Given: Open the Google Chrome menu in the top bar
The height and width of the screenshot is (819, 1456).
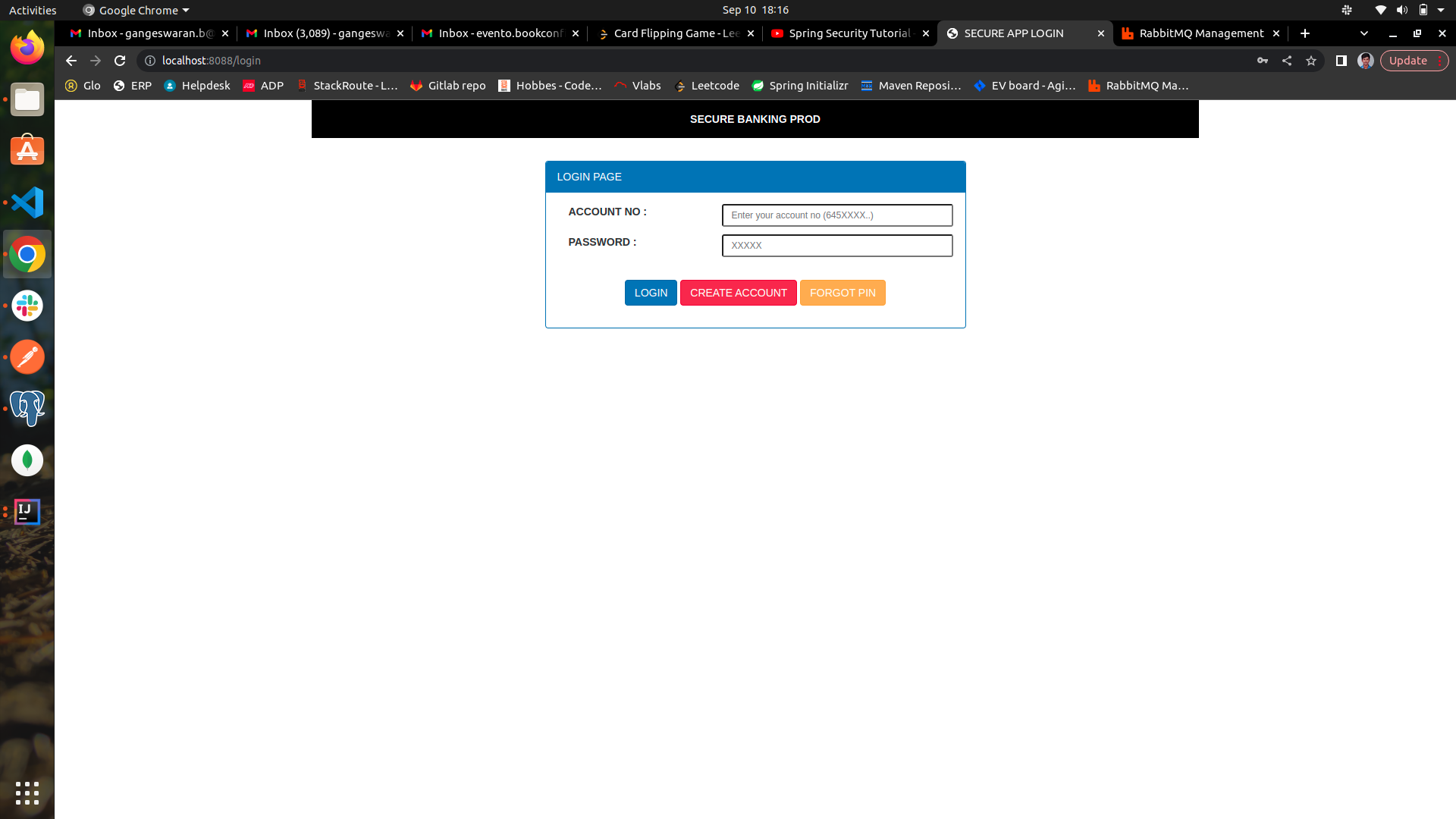Looking at the screenshot, I should pos(135,10).
